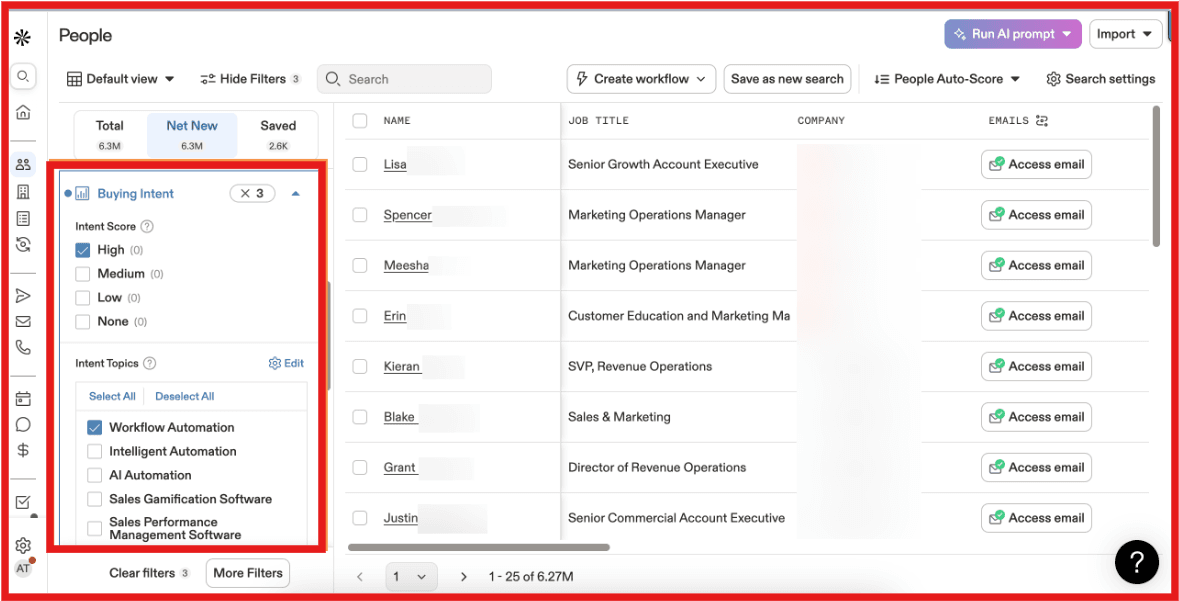Expand the Create workflow dropdown

coord(641,79)
